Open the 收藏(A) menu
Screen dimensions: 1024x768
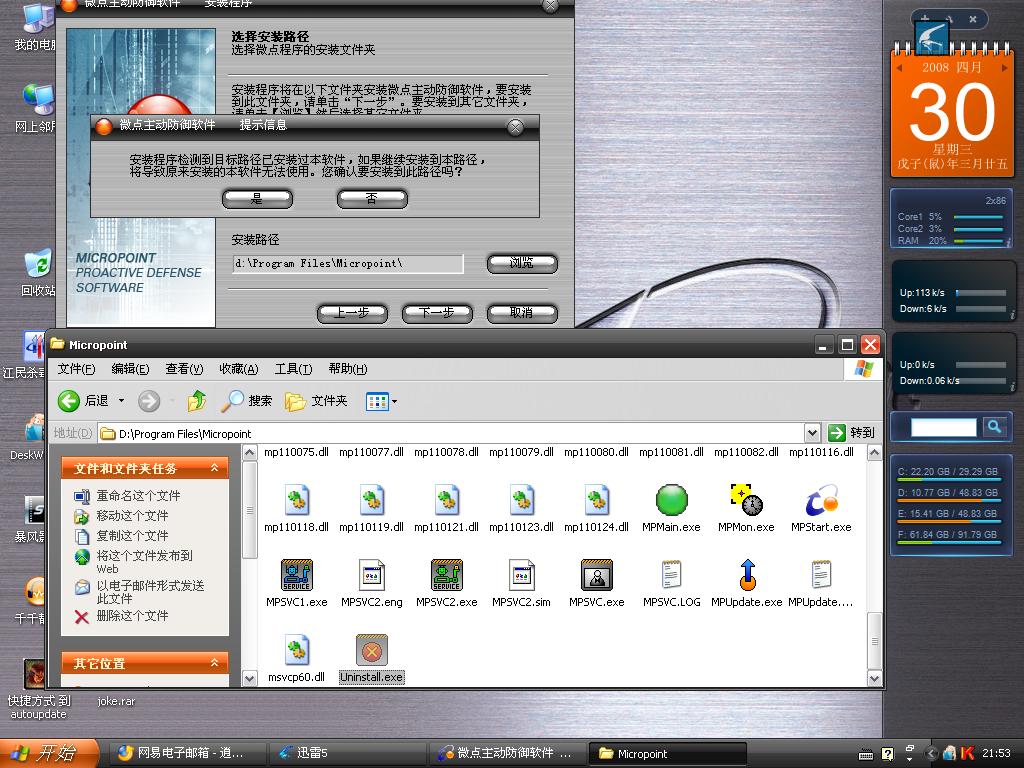[238, 369]
